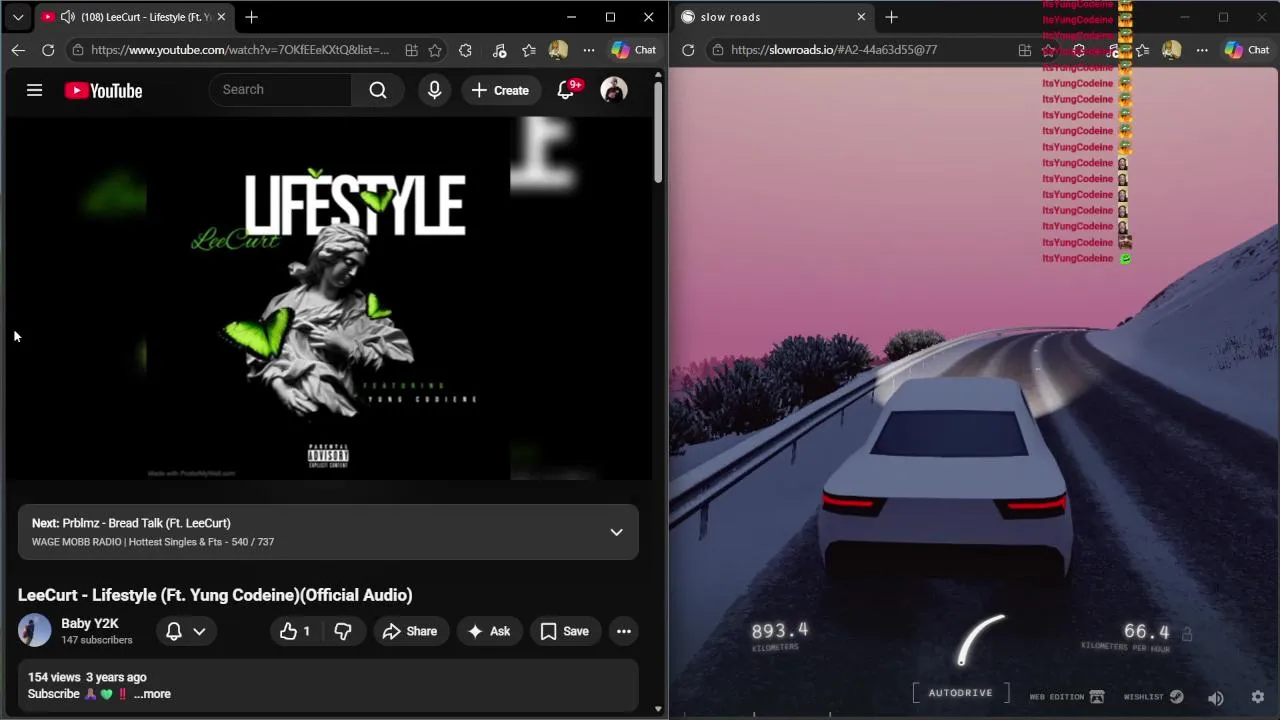The image size is (1280, 720).
Task: Click the curved steering indicator gauge
Action: coord(981,640)
